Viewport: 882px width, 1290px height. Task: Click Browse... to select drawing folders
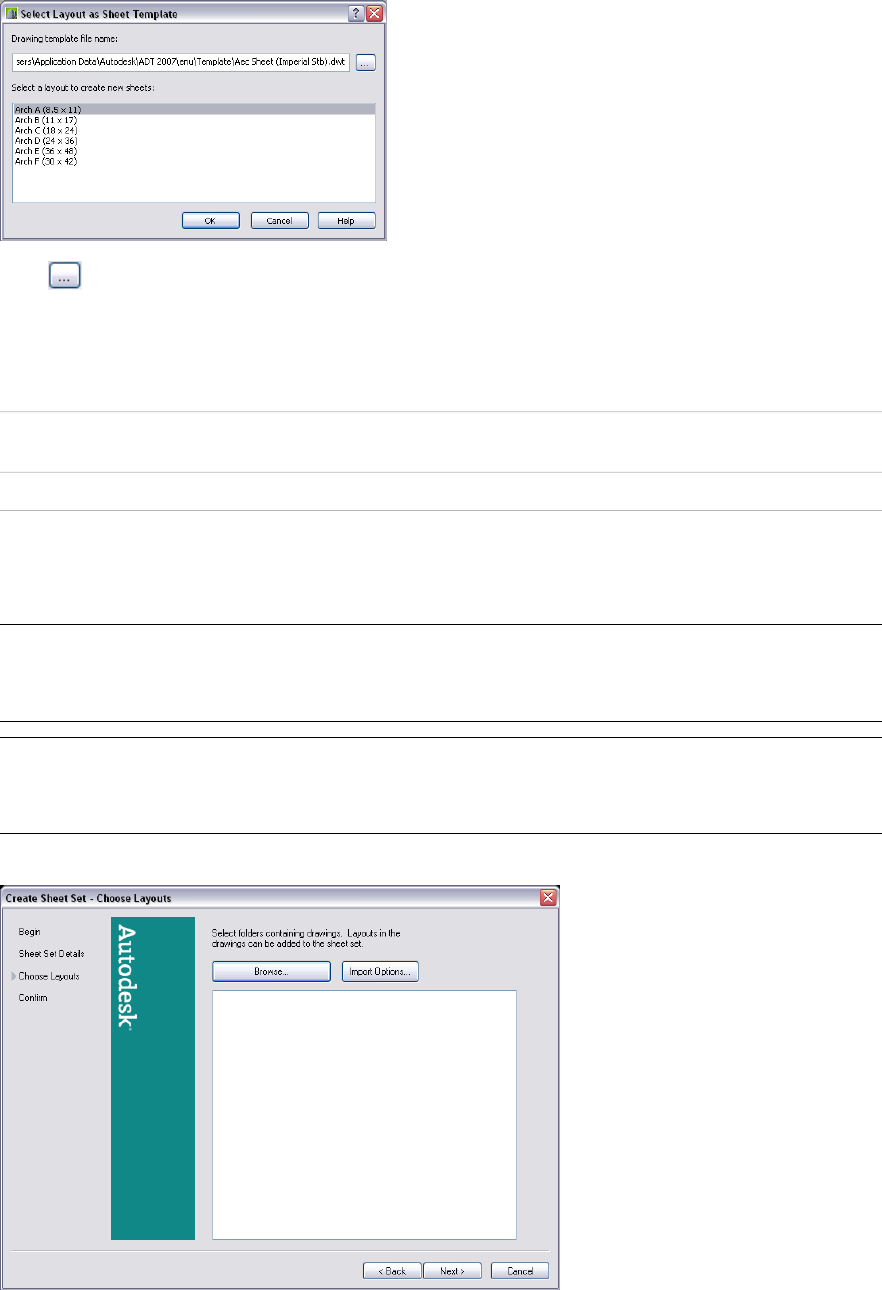[271, 971]
